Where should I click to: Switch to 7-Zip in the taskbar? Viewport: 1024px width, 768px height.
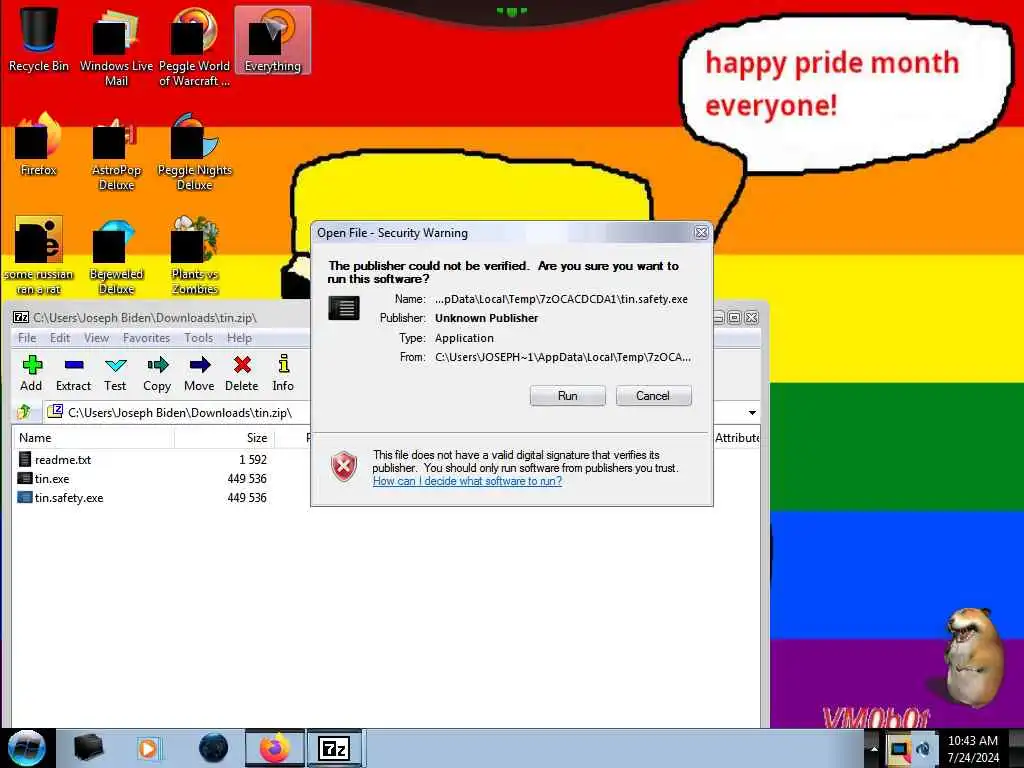334,748
